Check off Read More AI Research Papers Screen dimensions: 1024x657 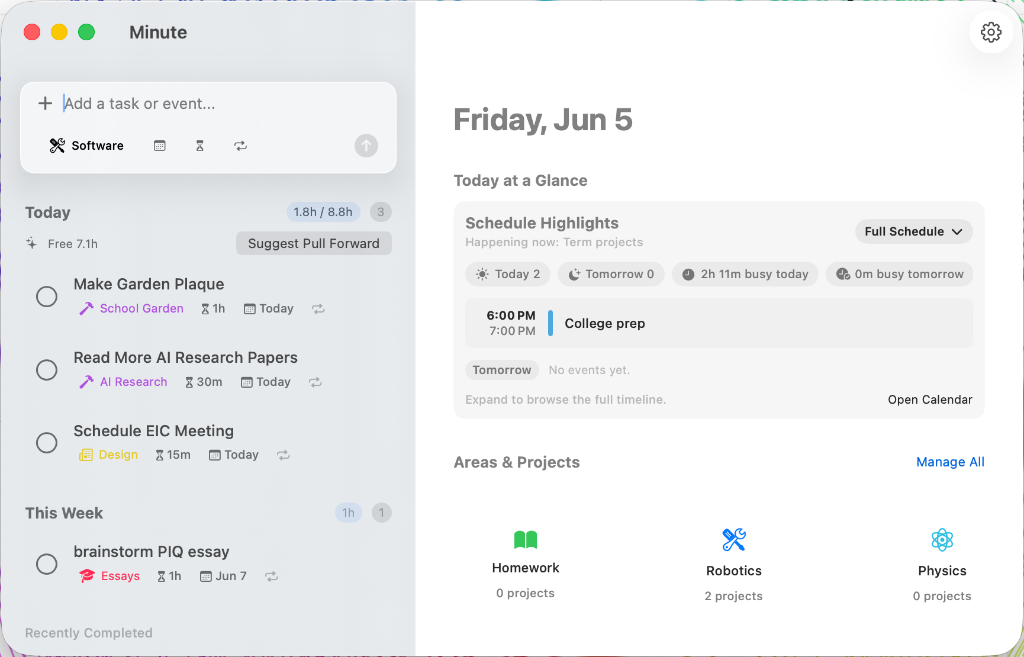pyautogui.click(x=46, y=370)
